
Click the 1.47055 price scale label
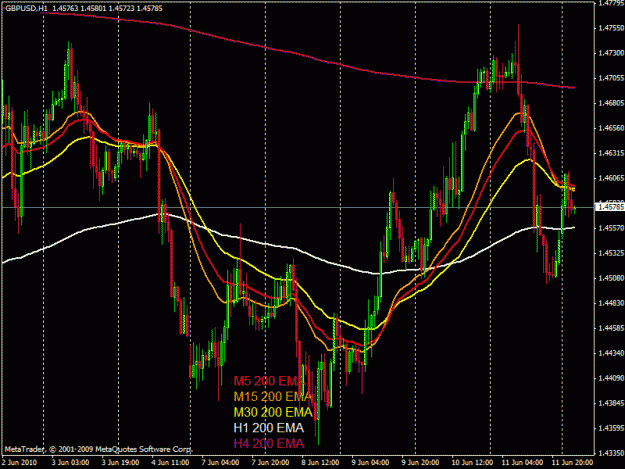coord(611,78)
